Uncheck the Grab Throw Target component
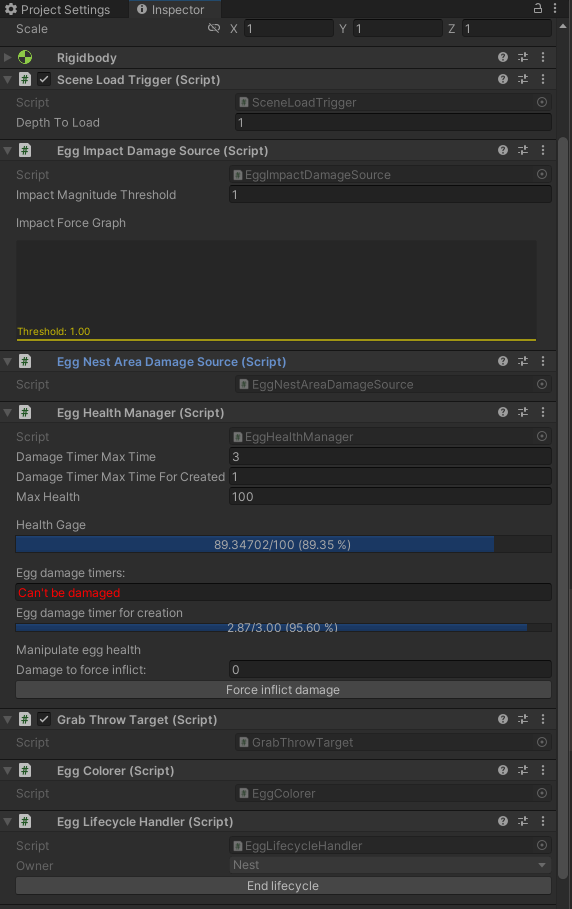 (x=44, y=719)
